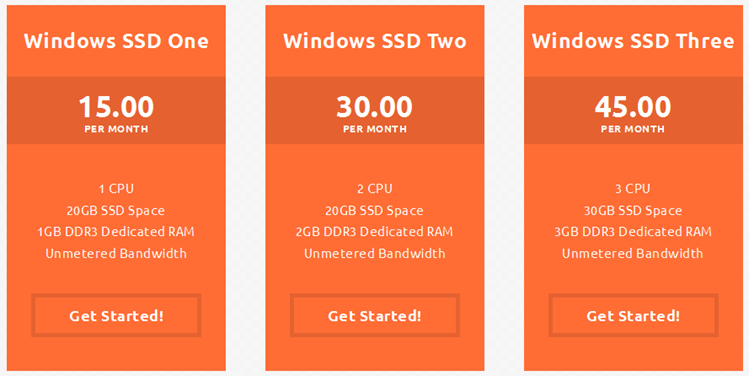The image size is (749, 376).
Task: Click Get Started for Windows SSD One
Action: point(116,315)
